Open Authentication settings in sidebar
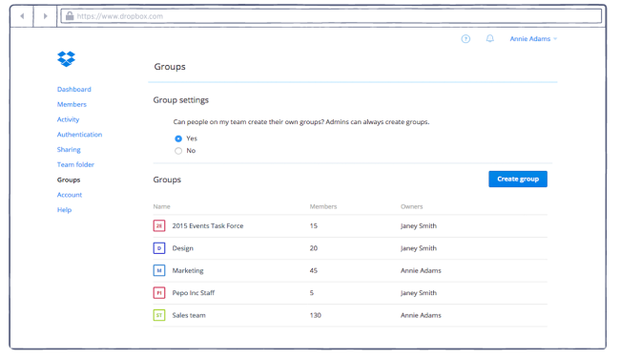The width and height of the screenshot is (620, 360). coord(79,135)
